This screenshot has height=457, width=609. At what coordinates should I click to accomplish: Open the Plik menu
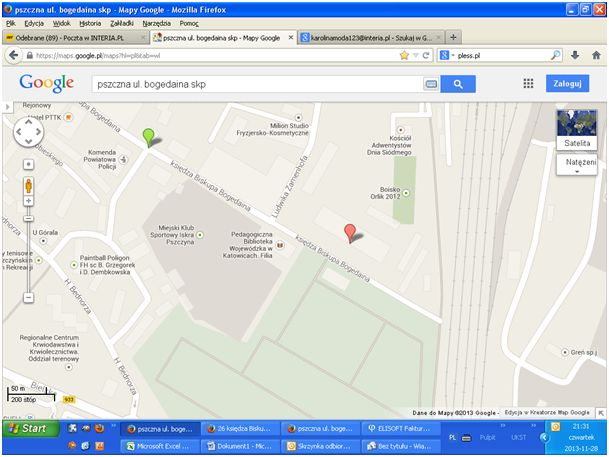coord(11,23)
